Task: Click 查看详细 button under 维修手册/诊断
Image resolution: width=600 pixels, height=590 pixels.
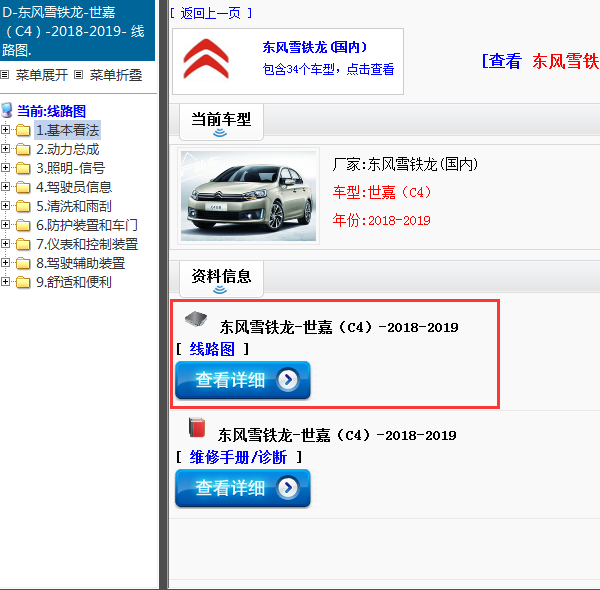Action: pyautogui.click(x=243, y=488)
